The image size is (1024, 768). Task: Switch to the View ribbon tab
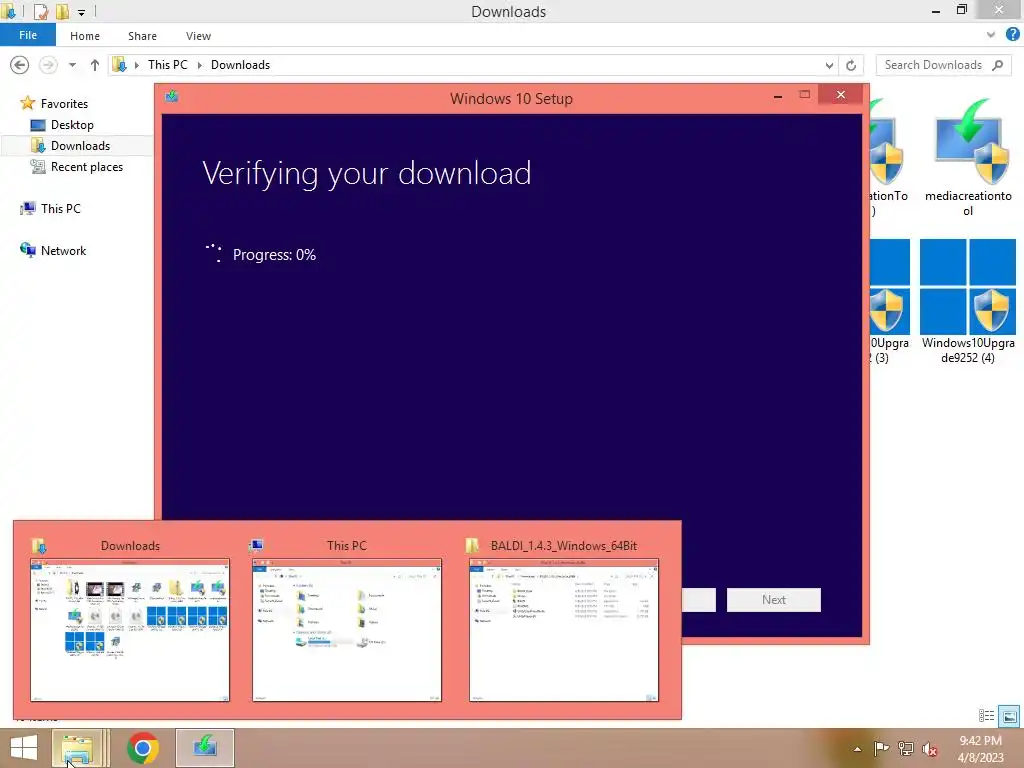(198, 36)
